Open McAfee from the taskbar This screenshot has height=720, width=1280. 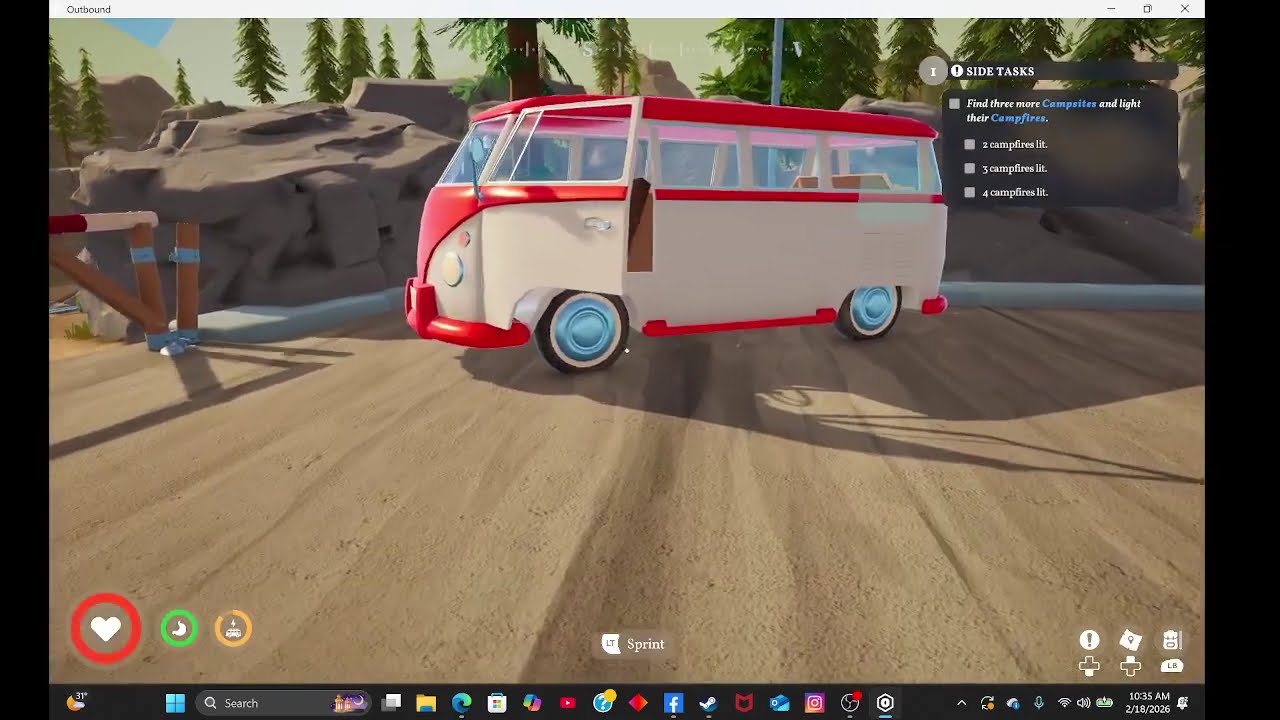744,703
